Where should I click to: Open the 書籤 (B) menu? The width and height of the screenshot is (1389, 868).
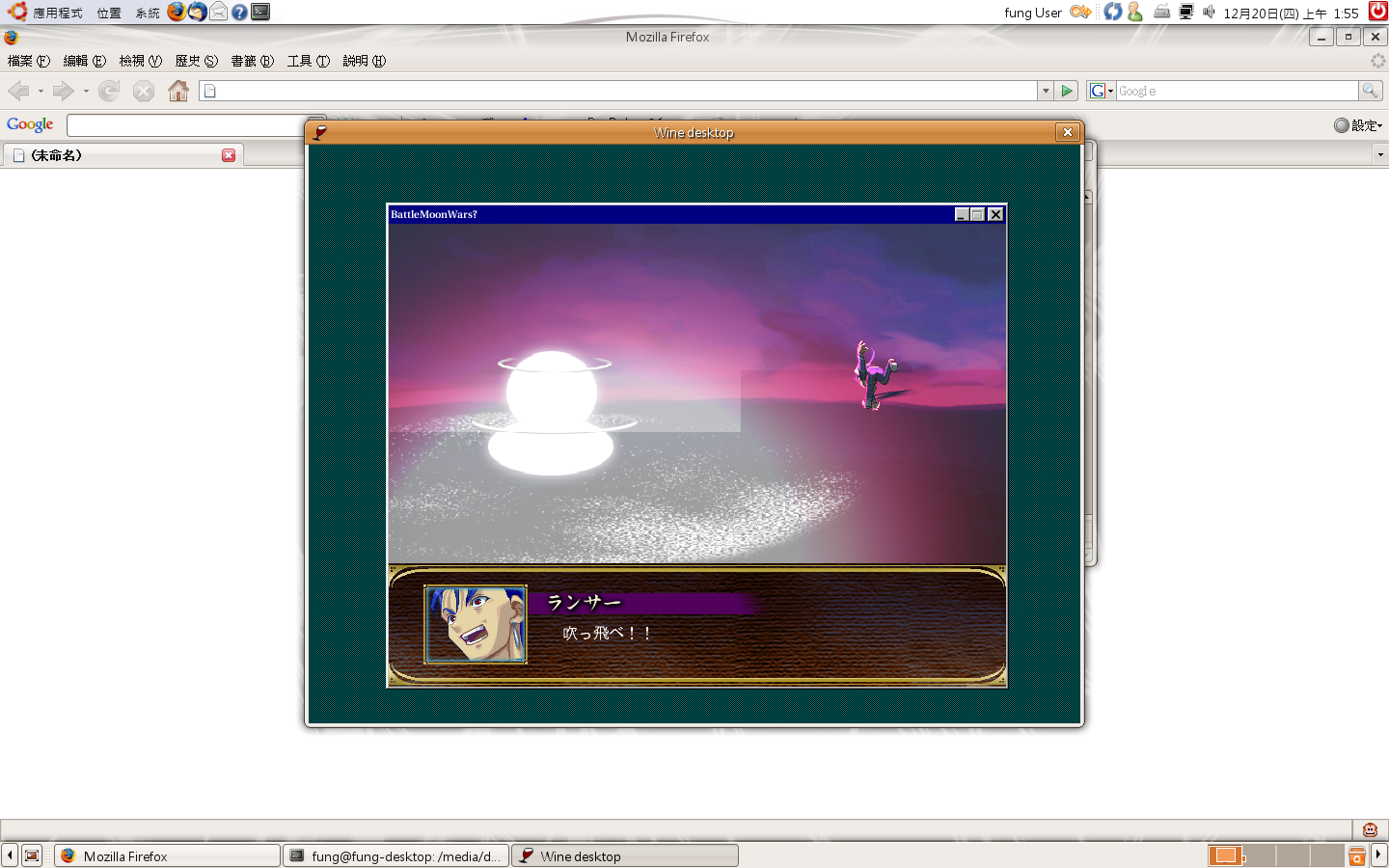[x=253, y=61]
